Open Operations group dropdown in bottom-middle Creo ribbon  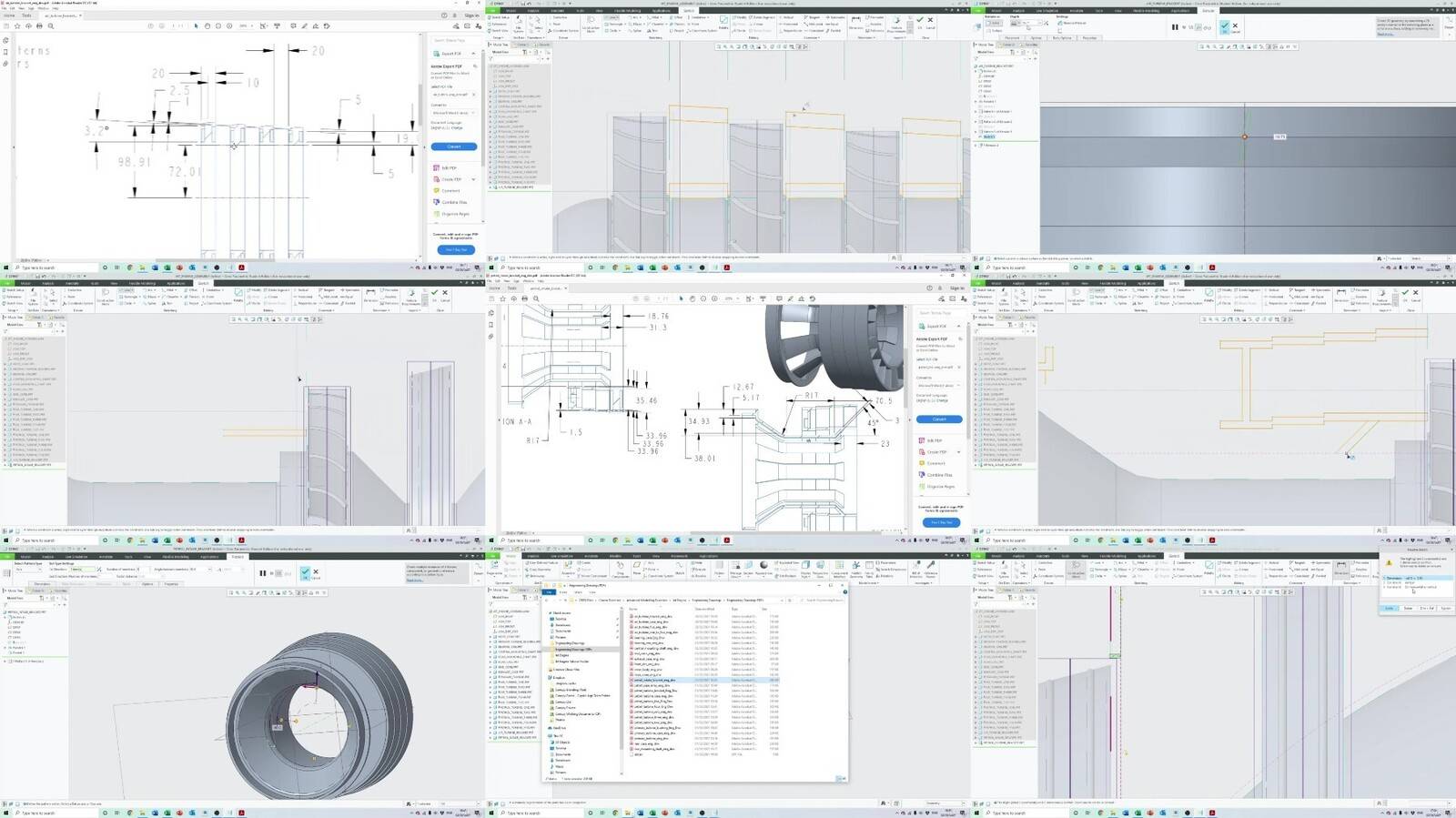coord(503,583)
